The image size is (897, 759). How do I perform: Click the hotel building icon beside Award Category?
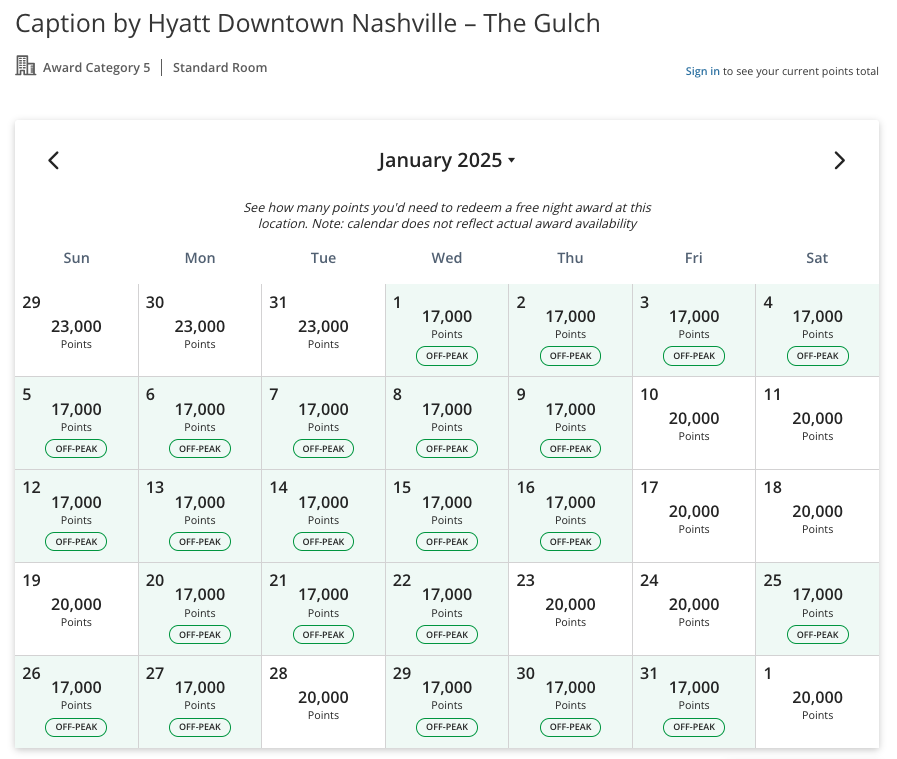coord(25,66)
